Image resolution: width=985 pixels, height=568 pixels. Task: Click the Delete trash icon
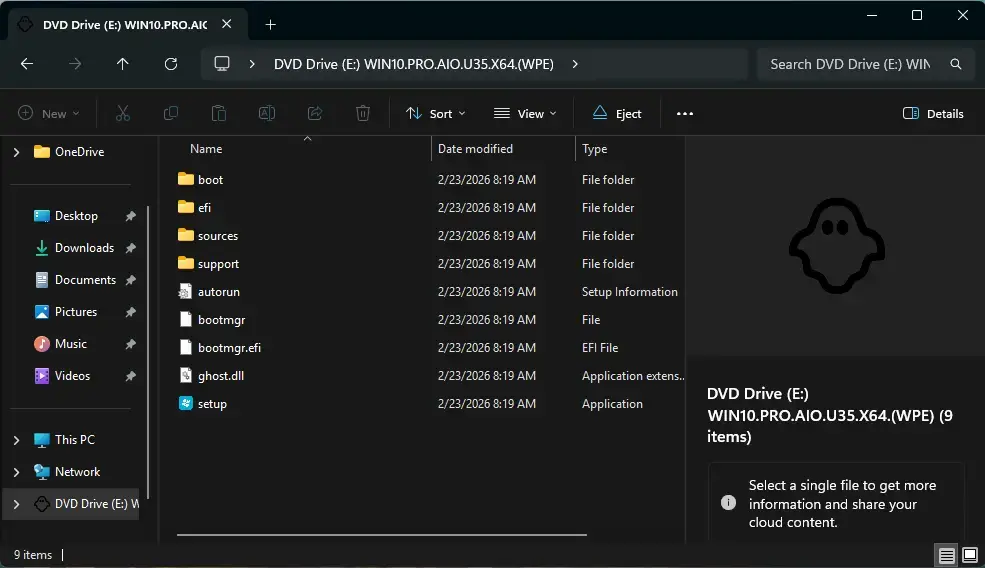click(362, 113)
